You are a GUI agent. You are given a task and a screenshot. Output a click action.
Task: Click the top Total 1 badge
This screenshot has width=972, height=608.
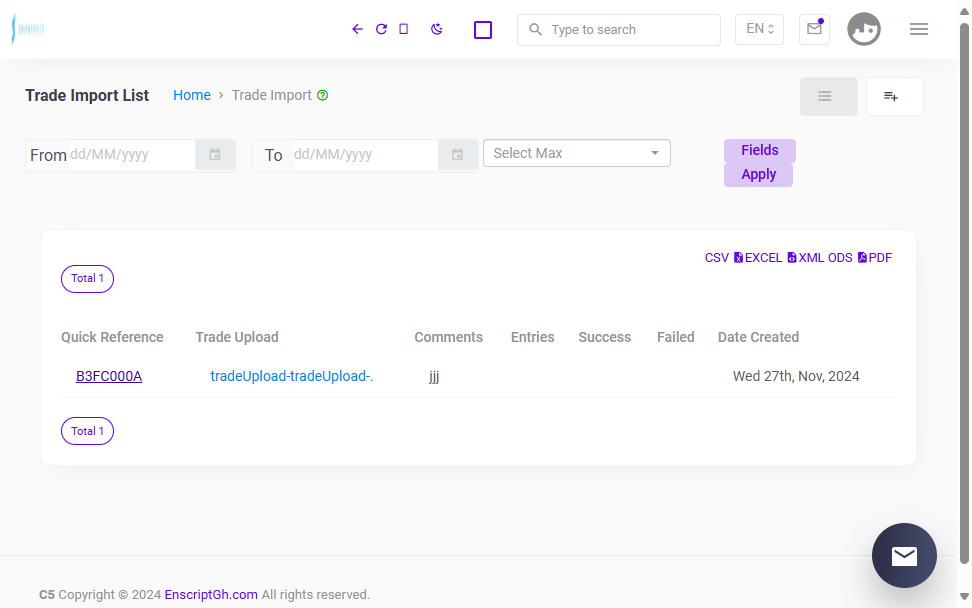[x=87, y=279]
